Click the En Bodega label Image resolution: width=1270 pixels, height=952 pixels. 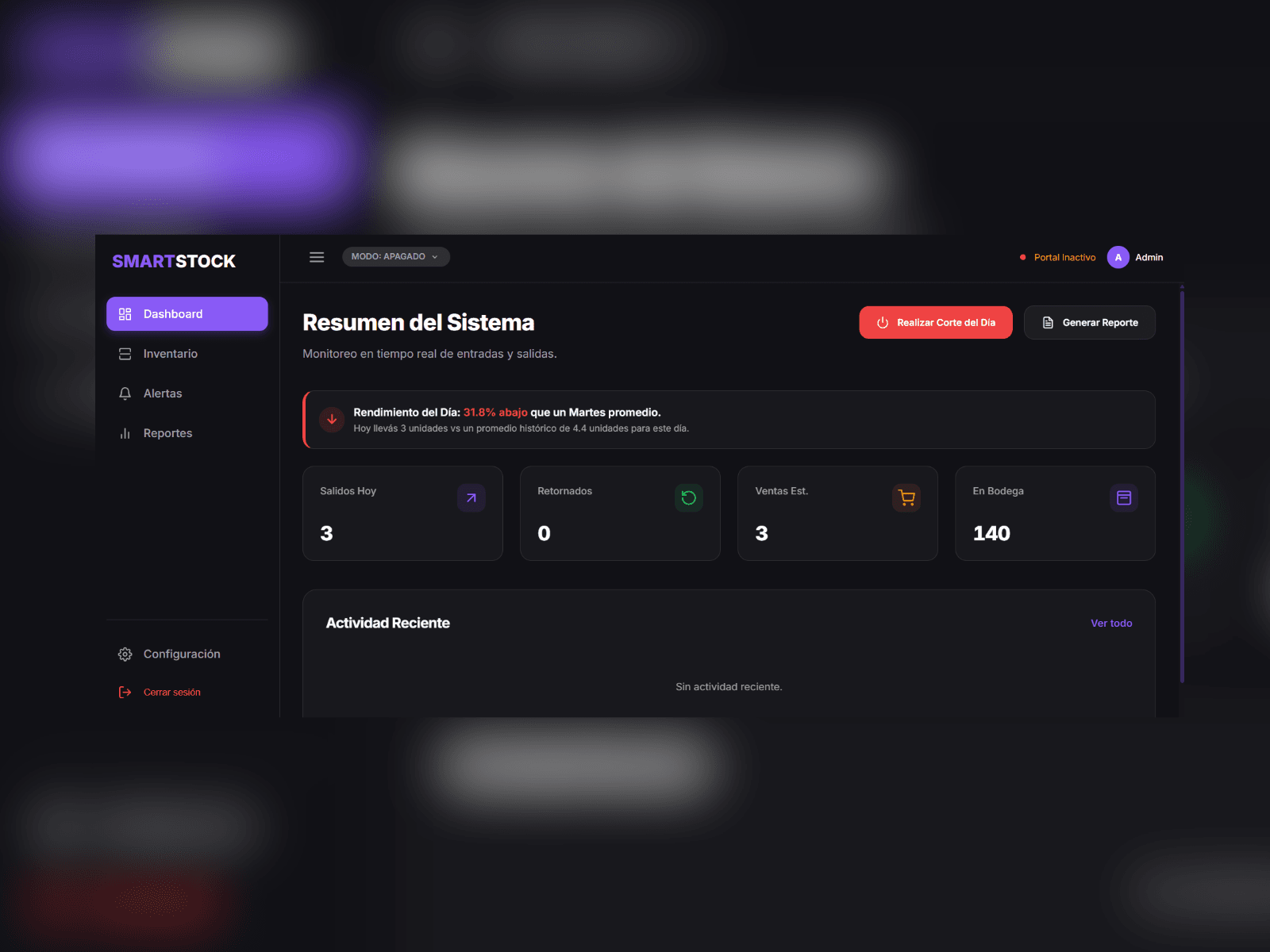point(998,491)
